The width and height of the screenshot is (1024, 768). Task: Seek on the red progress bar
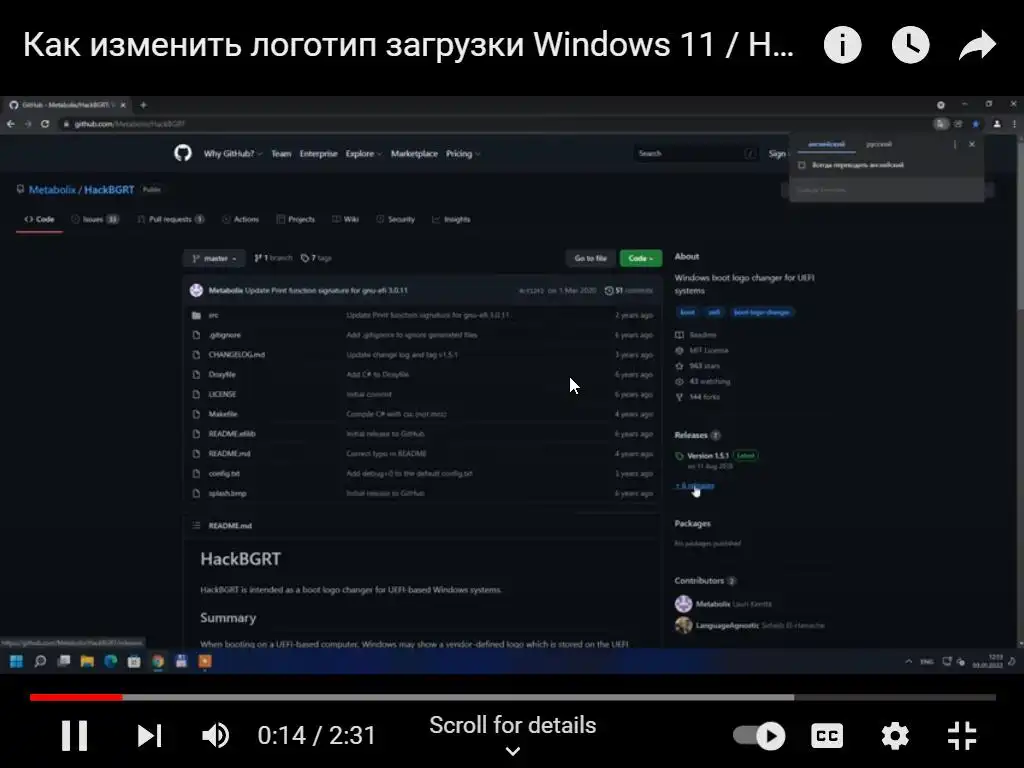[x=76, y=697]
